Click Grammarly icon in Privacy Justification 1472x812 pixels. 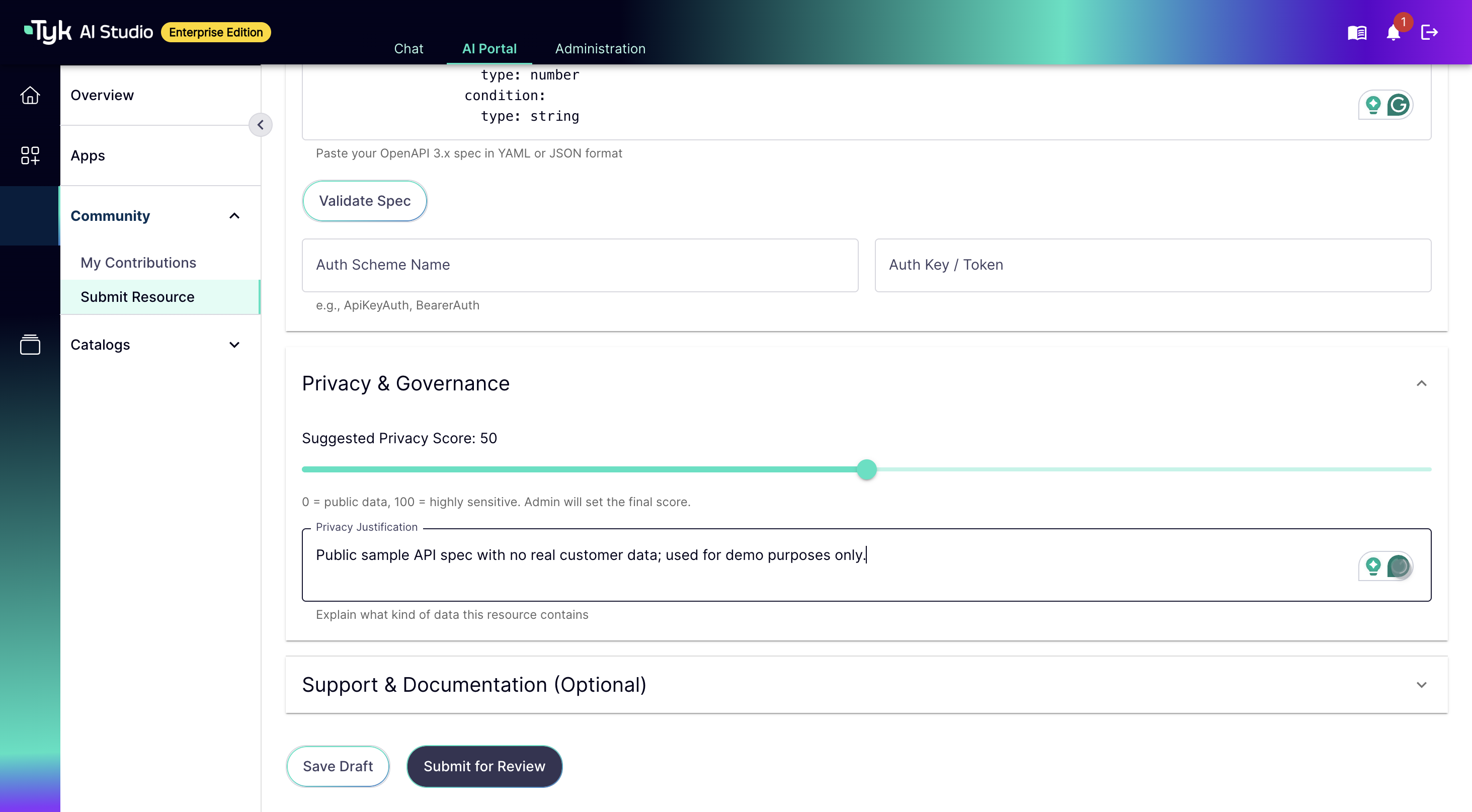(x=1398, y=566)
